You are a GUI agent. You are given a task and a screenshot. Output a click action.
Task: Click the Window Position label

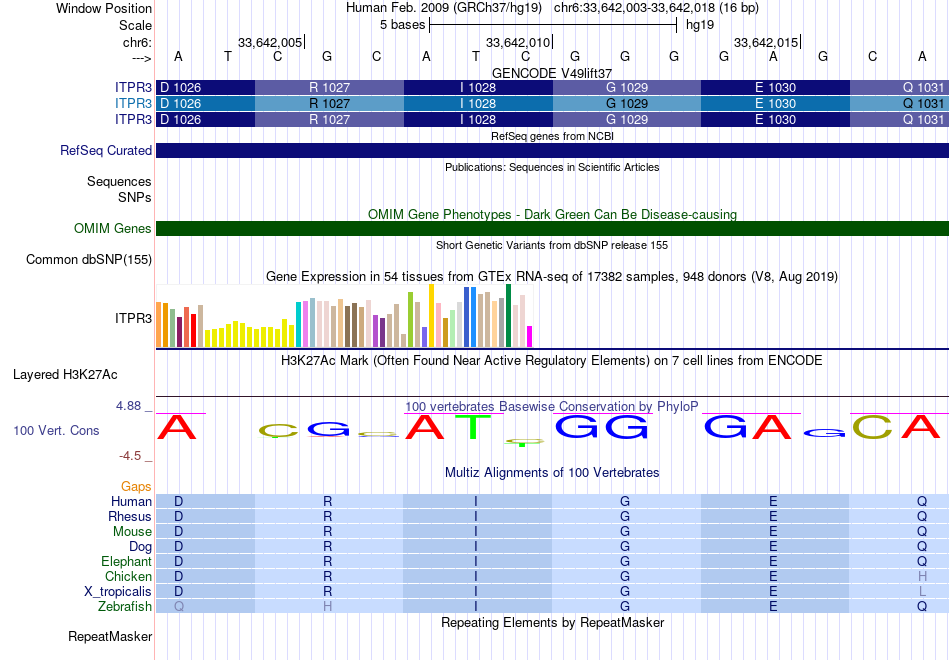[x=104, y=8]
